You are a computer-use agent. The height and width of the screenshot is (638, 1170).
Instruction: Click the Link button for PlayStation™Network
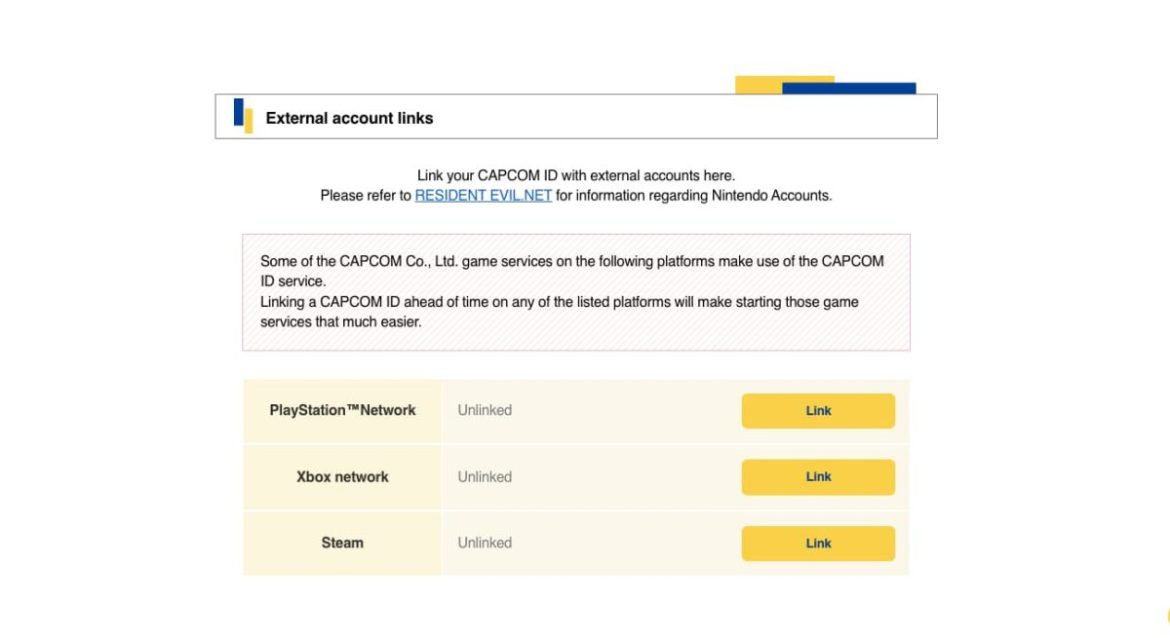click(817, 410)
